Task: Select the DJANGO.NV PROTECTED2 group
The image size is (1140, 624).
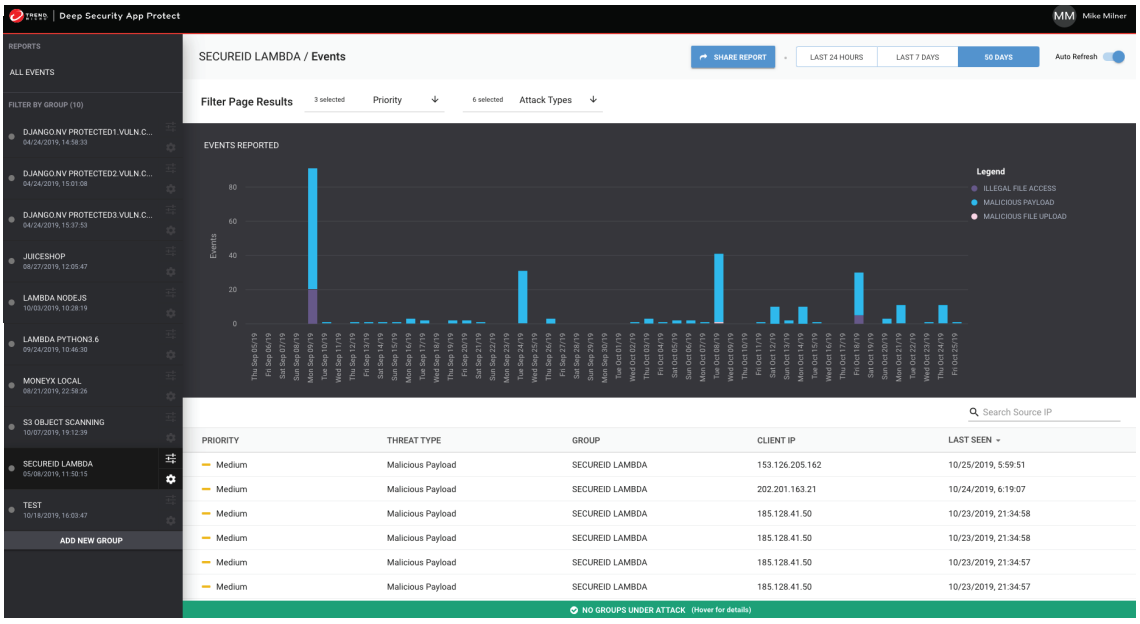Action: (x=81, y=178)
